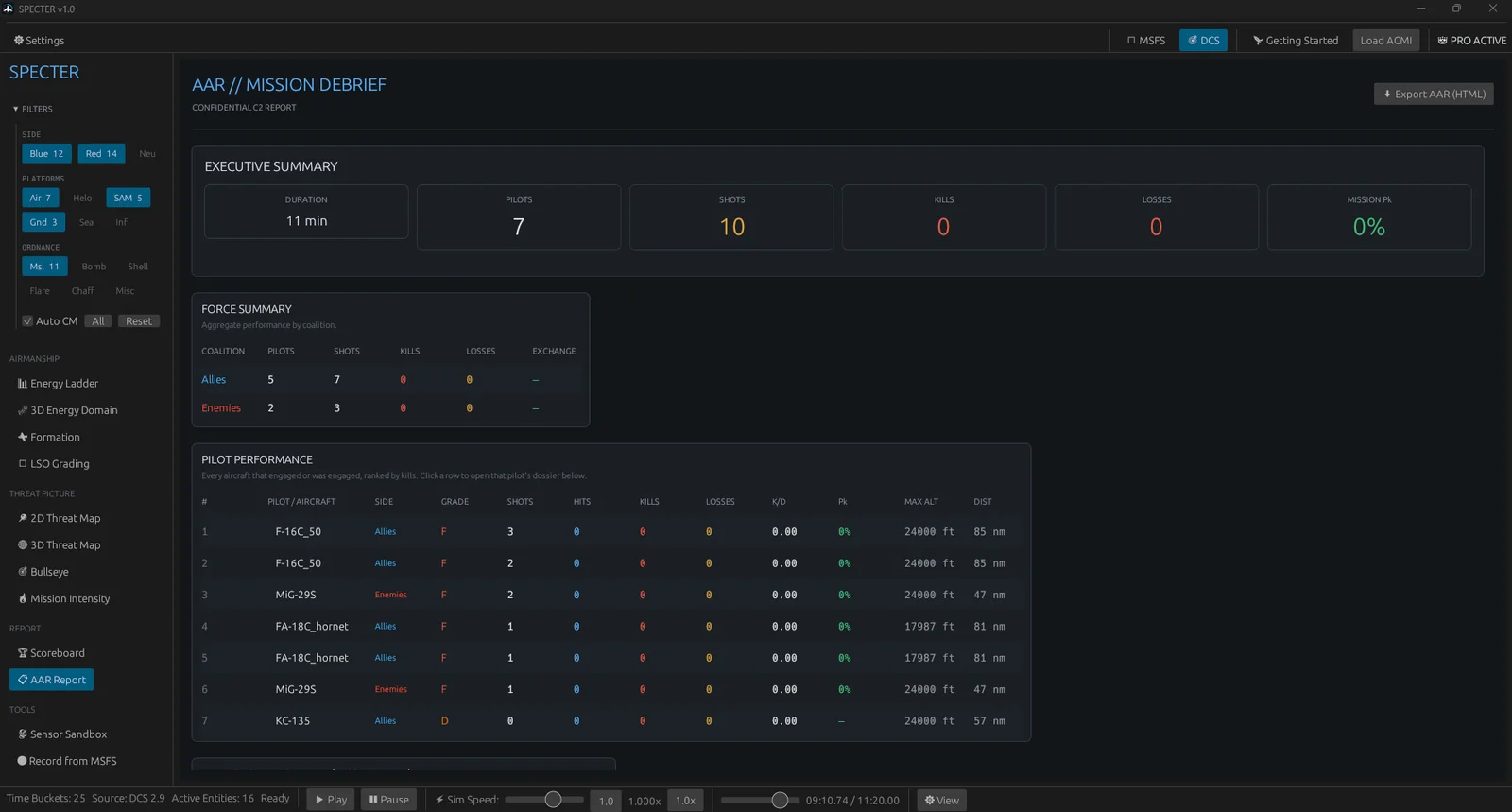Click the Enemies coalition row
The image size is (1512, 812).
click(390, 408)
